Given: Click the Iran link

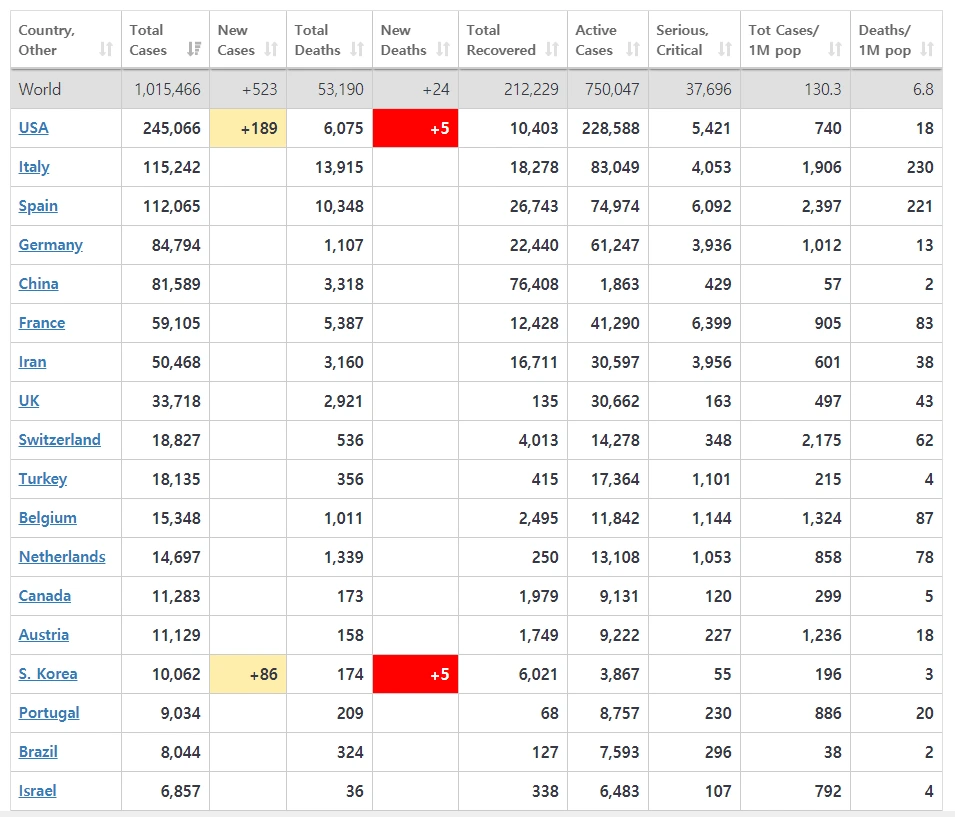Looking at the screenshot, I should [32, 362].
